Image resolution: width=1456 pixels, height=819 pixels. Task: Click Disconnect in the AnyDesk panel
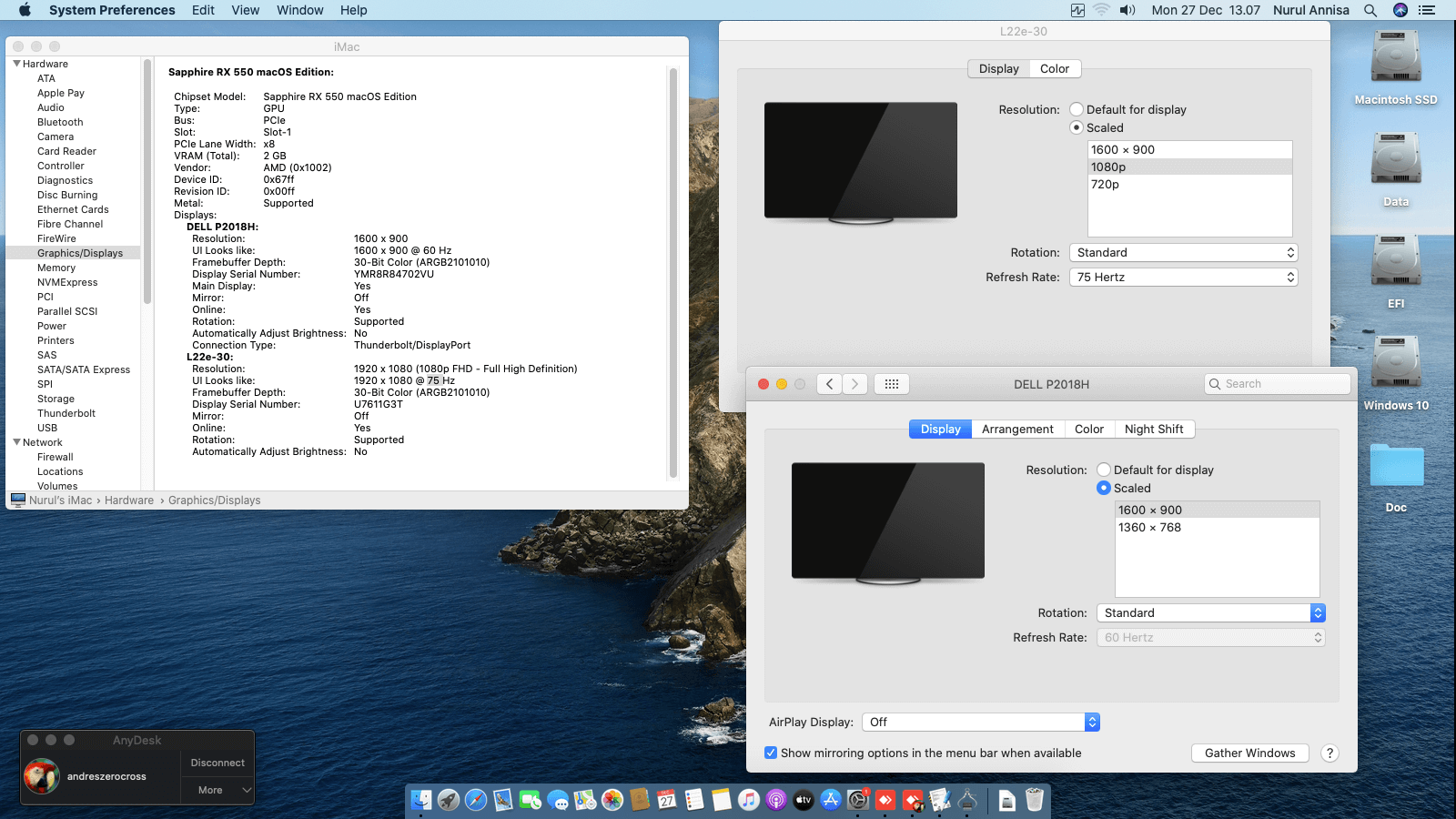(x=217, y=763)
